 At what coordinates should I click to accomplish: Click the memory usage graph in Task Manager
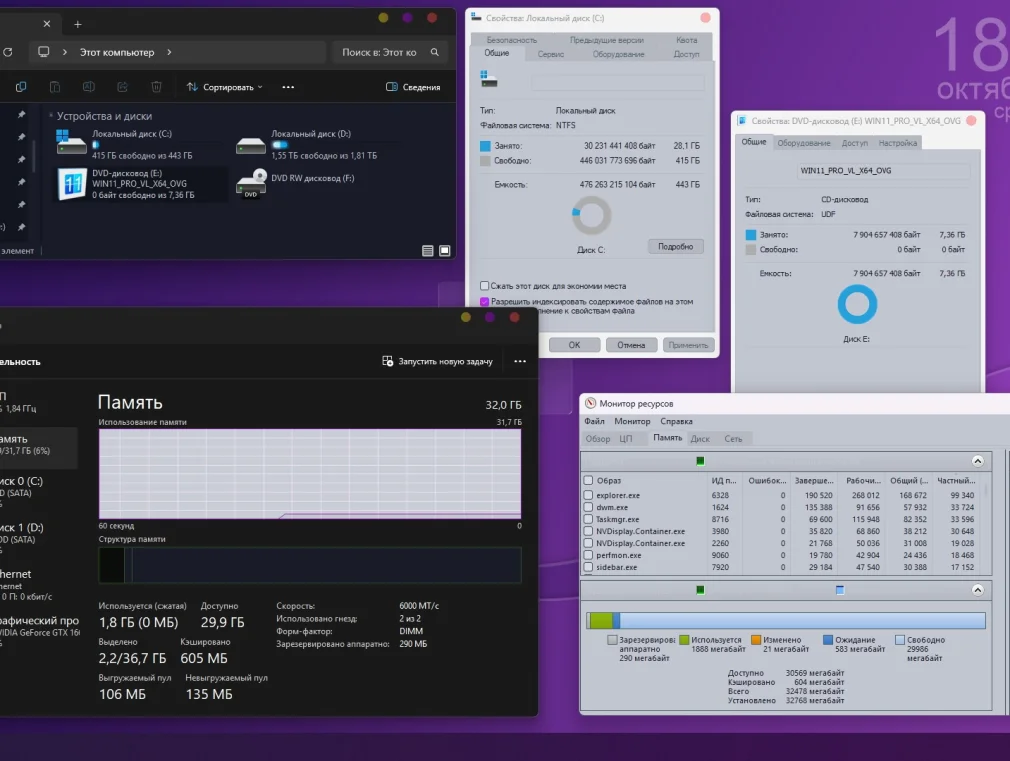click(309, 475)
